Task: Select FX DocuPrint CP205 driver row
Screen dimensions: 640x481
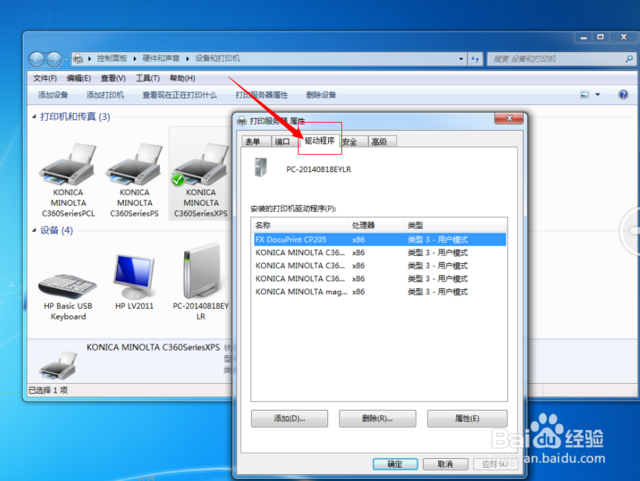Action: 380,240
